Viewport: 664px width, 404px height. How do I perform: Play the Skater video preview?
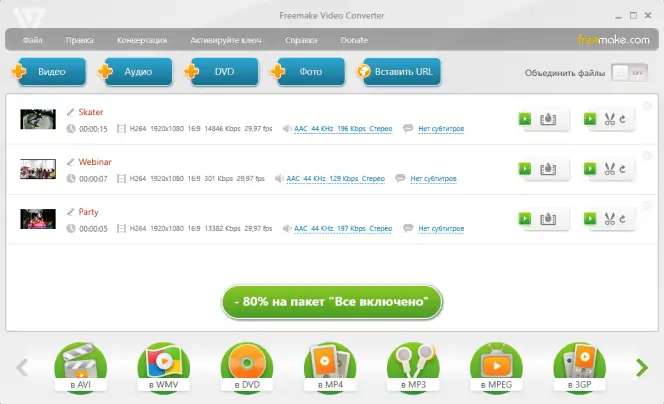click(525, 119)
